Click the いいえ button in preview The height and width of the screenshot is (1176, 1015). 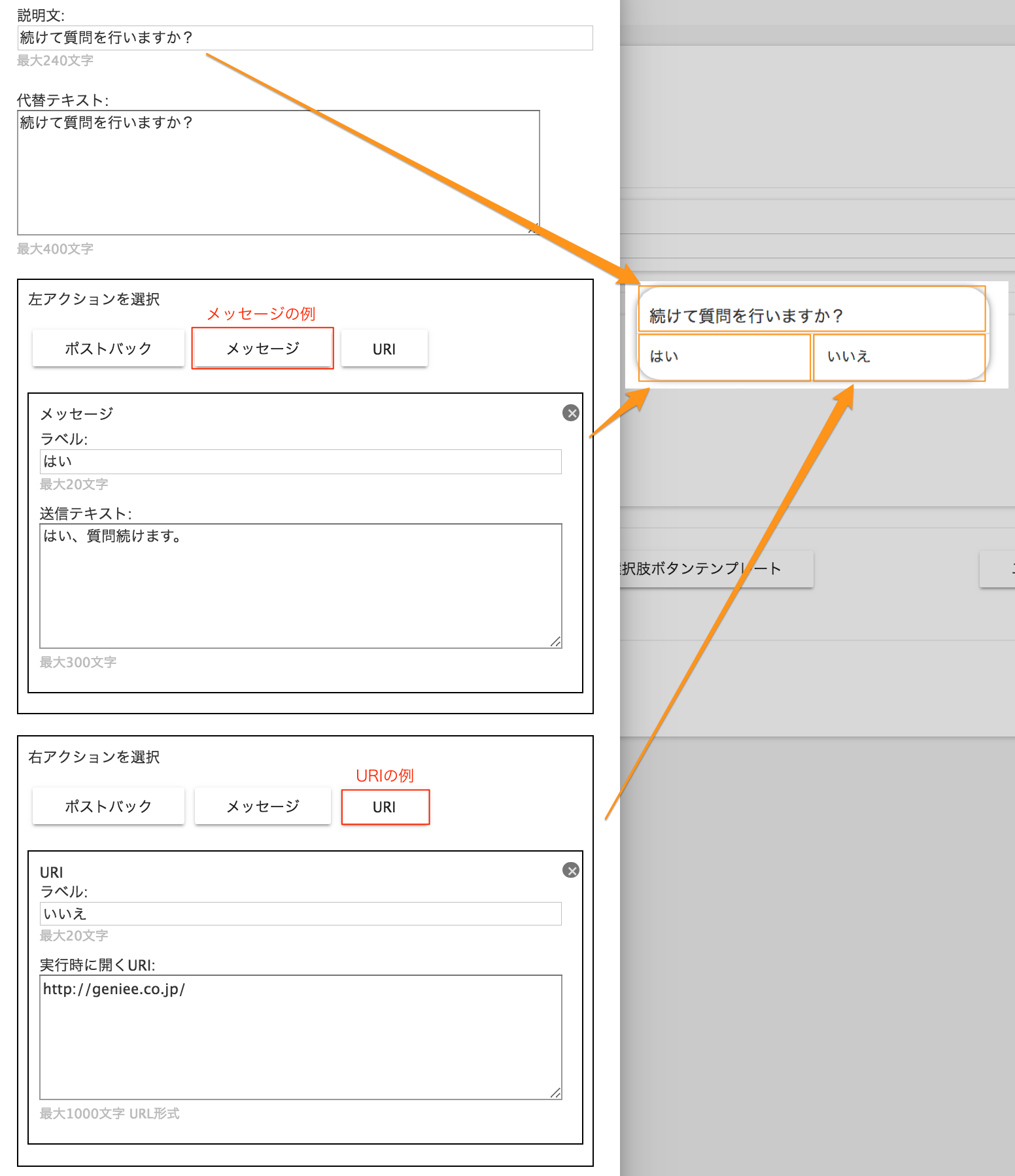899,357
